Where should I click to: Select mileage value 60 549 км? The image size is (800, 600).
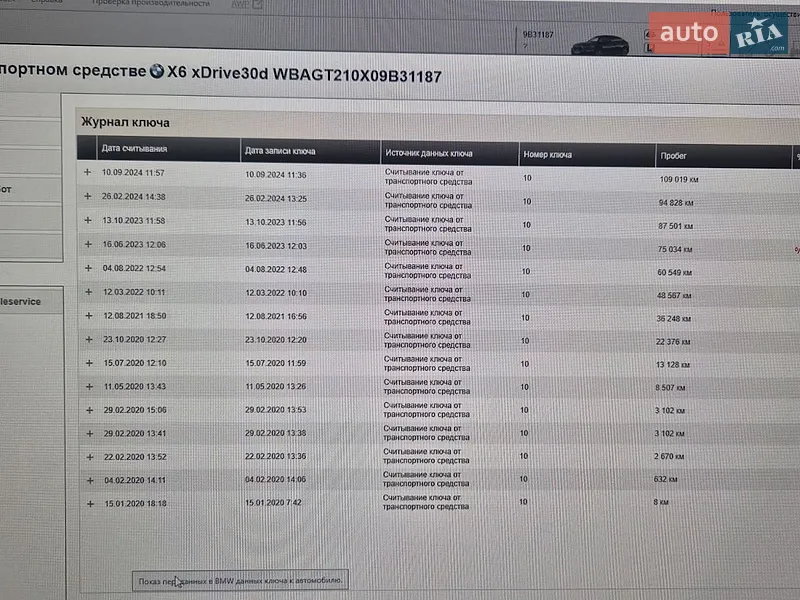pyautogui.click(x=674, y=273)
